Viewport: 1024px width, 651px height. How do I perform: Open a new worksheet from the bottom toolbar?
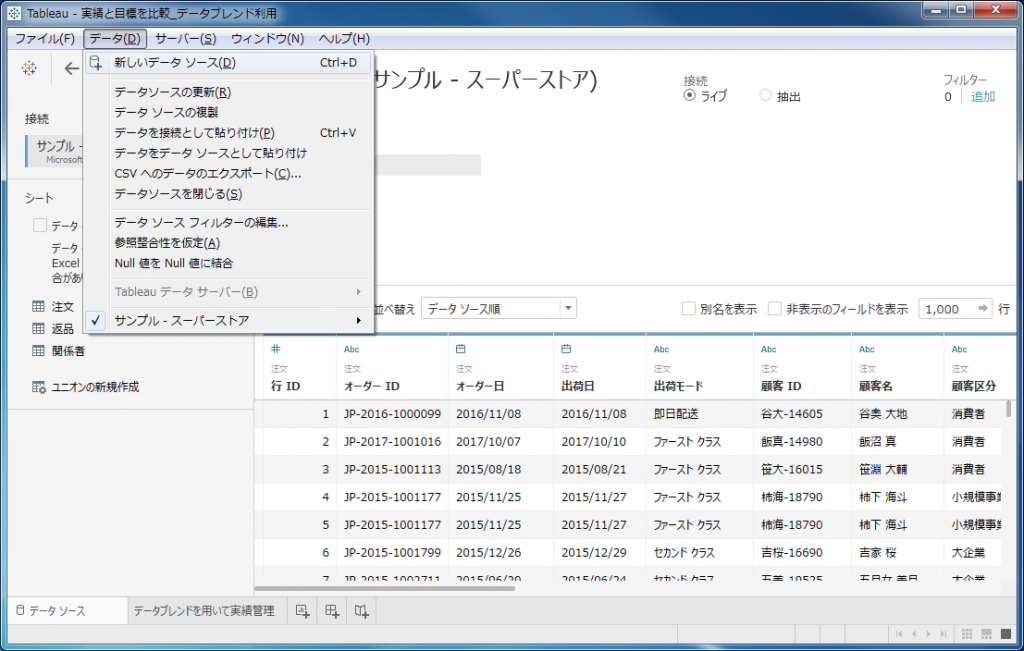[x=301, y=611]
